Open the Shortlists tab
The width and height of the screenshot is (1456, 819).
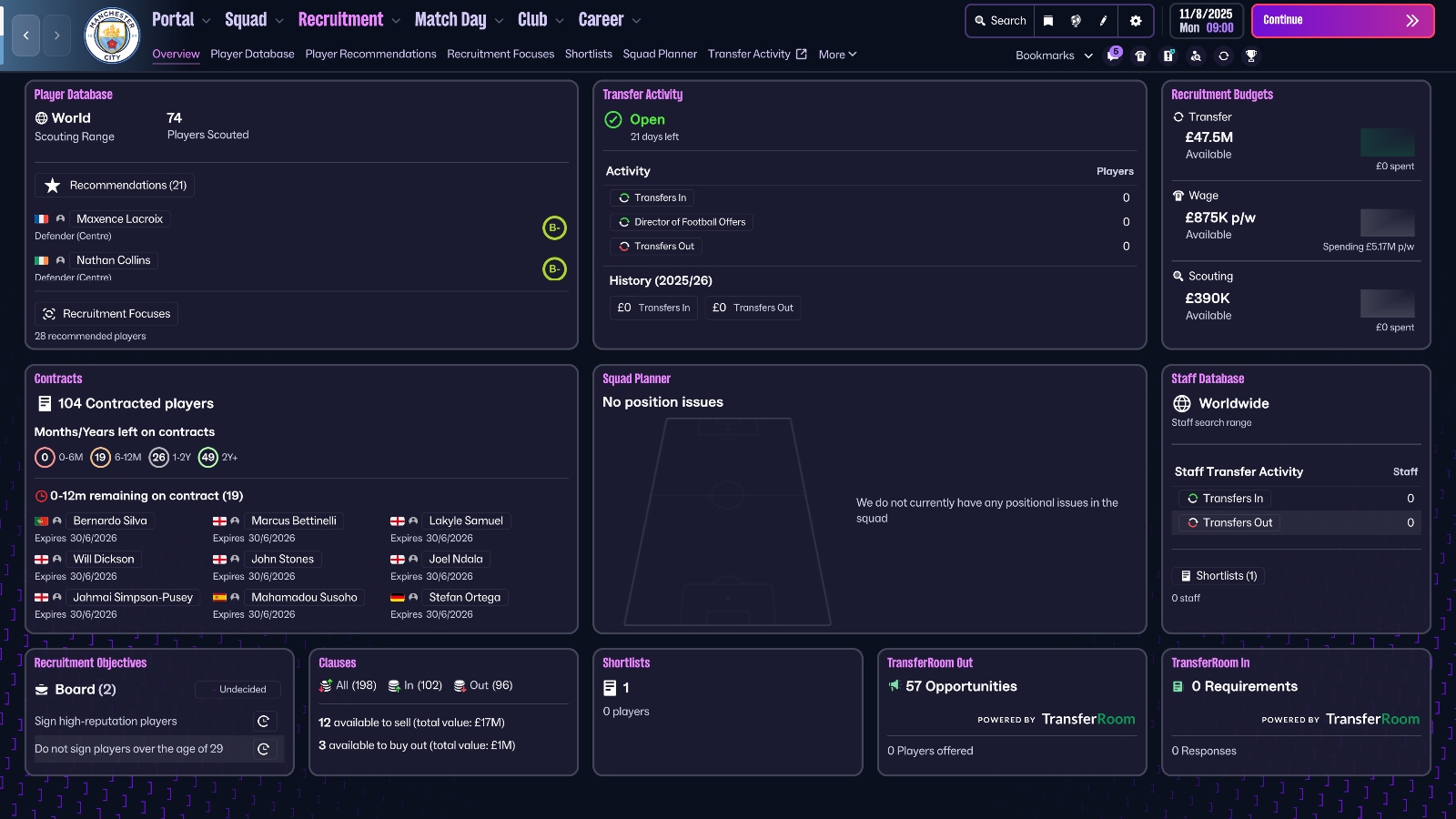588,55
